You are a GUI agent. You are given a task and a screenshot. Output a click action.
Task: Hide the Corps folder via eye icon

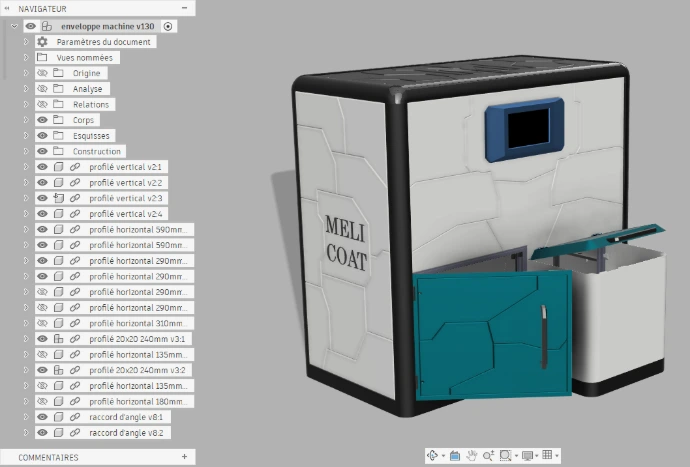43,120
